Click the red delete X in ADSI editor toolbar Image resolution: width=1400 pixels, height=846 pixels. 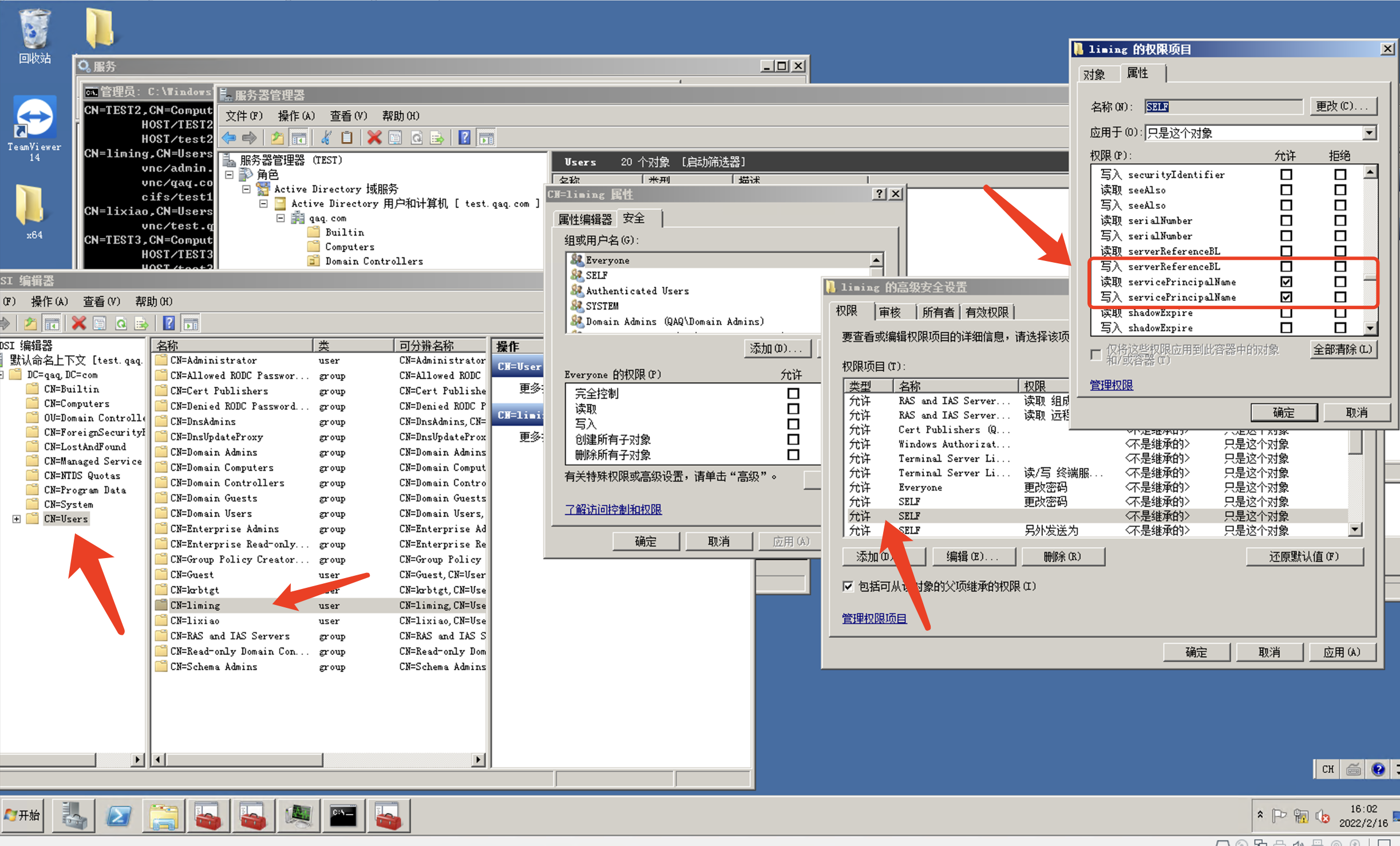pyautogui.click(x=78, y=323)
